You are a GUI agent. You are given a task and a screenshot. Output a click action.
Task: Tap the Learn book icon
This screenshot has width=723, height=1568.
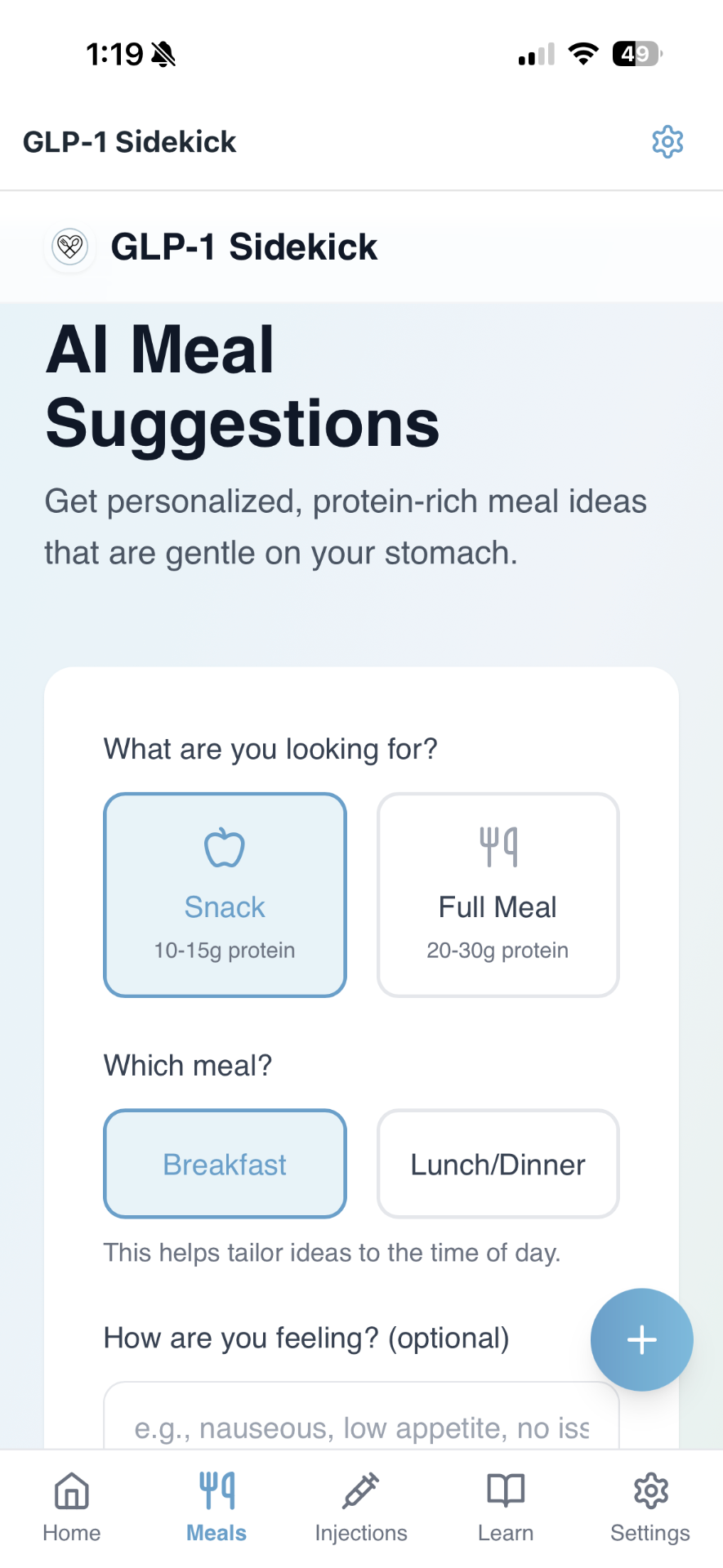[x=506, y=1491]
